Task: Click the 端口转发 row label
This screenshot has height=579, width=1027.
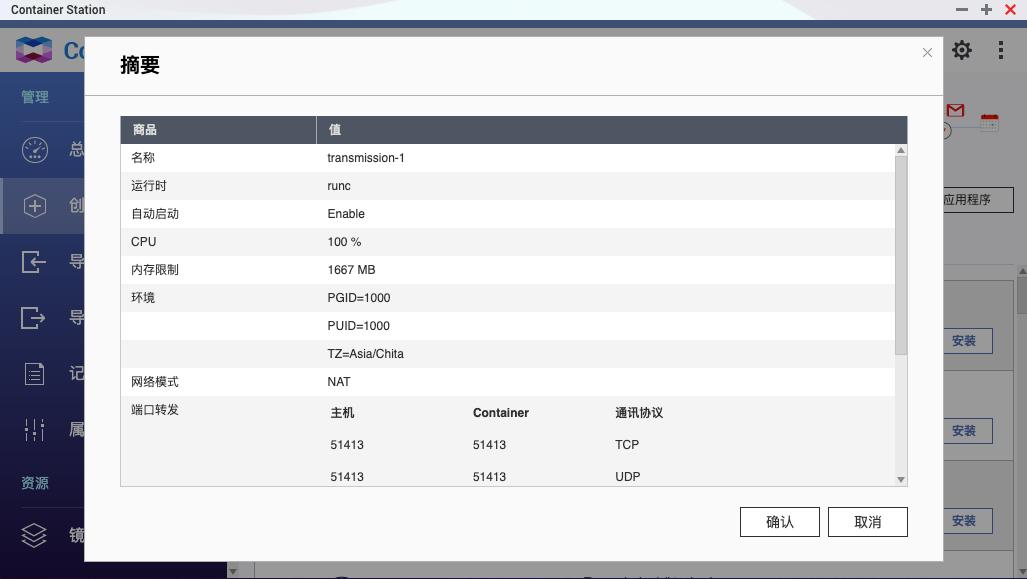Action: click(155, 410)
